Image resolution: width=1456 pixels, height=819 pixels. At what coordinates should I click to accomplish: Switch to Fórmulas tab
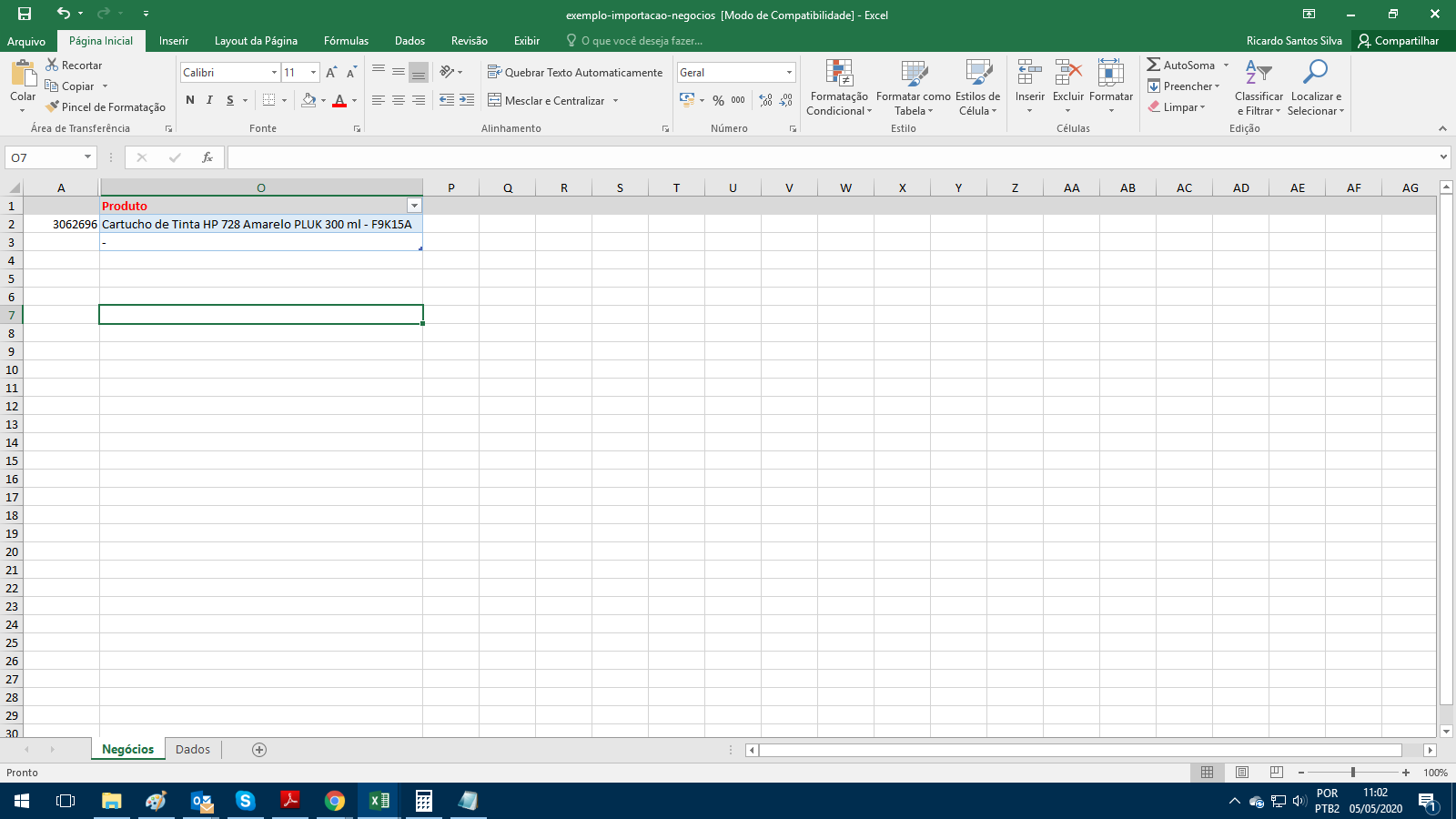point(346,41)
